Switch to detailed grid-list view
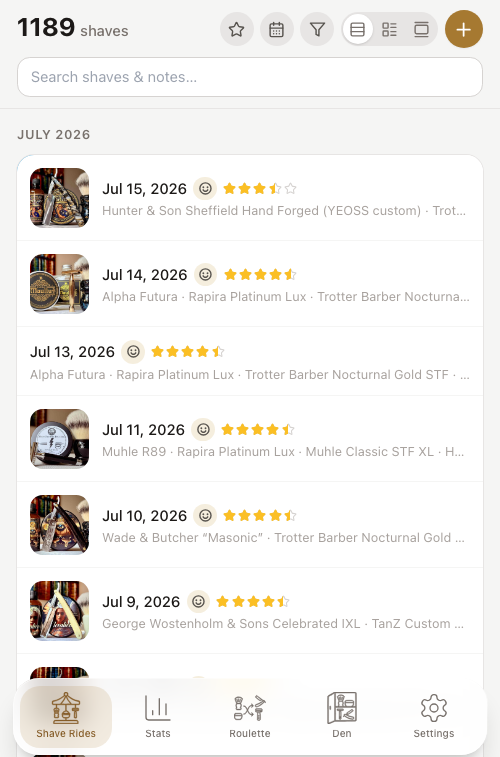This screenshot has width=500, height=757. pos(389,29)
